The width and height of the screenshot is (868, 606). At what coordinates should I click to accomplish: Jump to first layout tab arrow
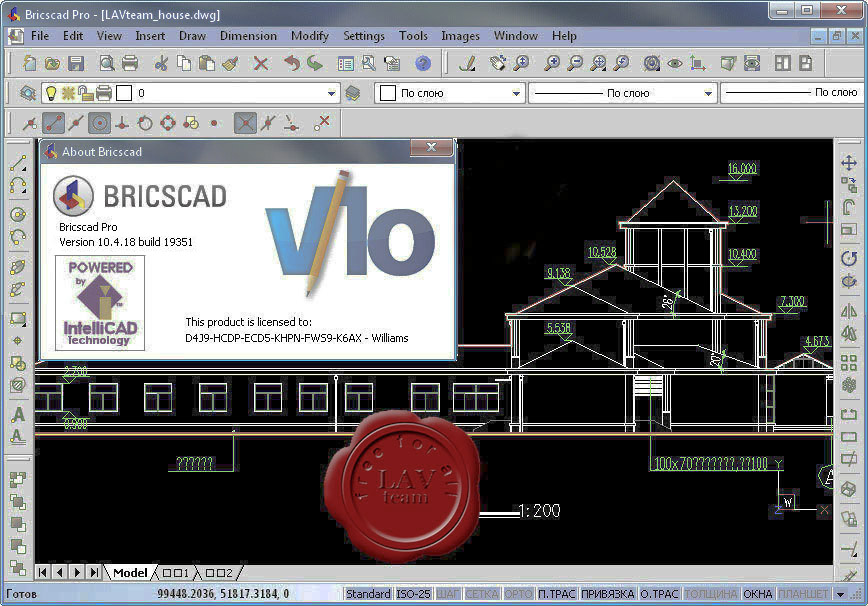point(43,572)
